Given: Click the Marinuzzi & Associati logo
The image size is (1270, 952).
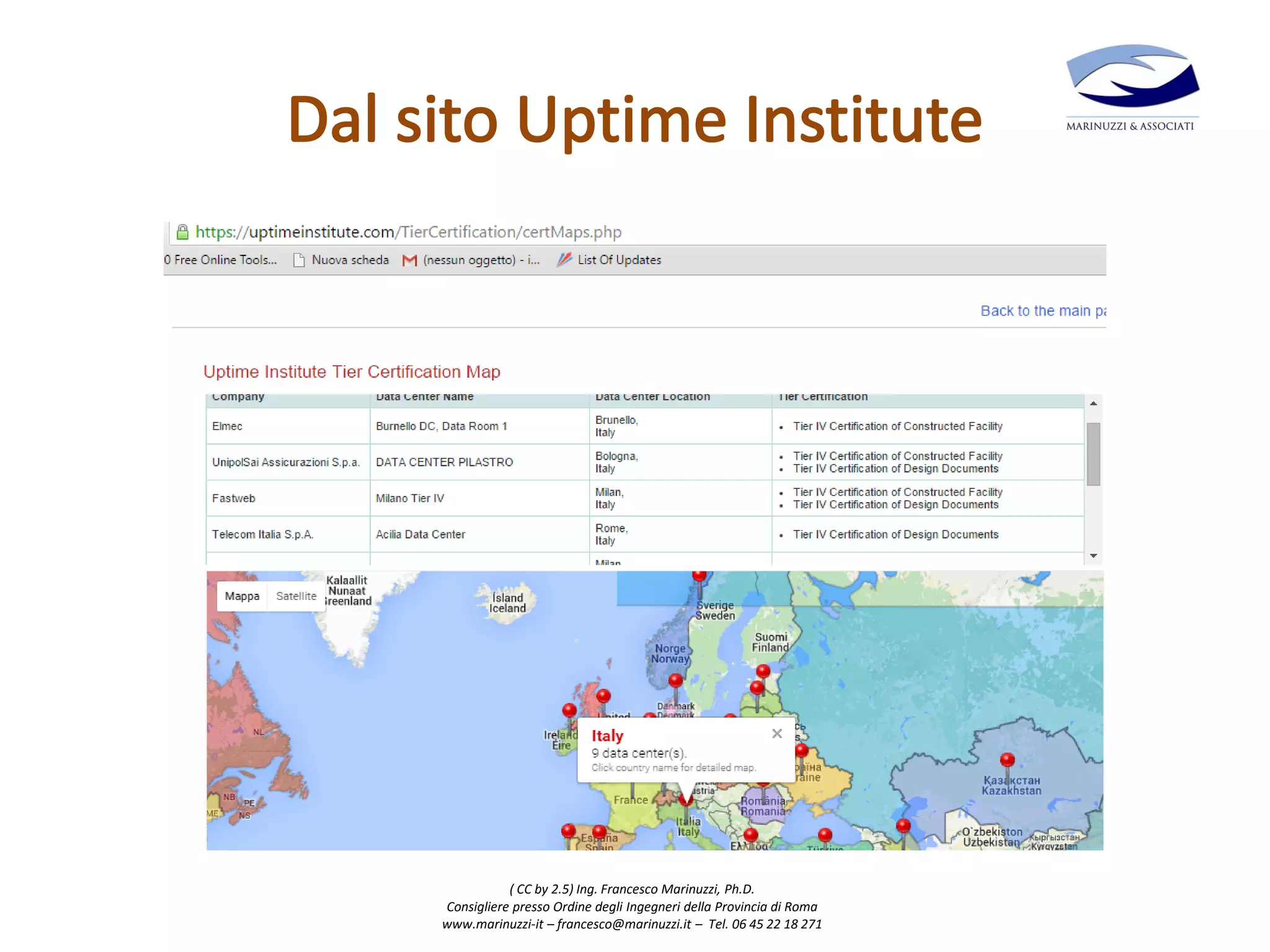Looking at the screenshot, I should tap(1132, 87).
